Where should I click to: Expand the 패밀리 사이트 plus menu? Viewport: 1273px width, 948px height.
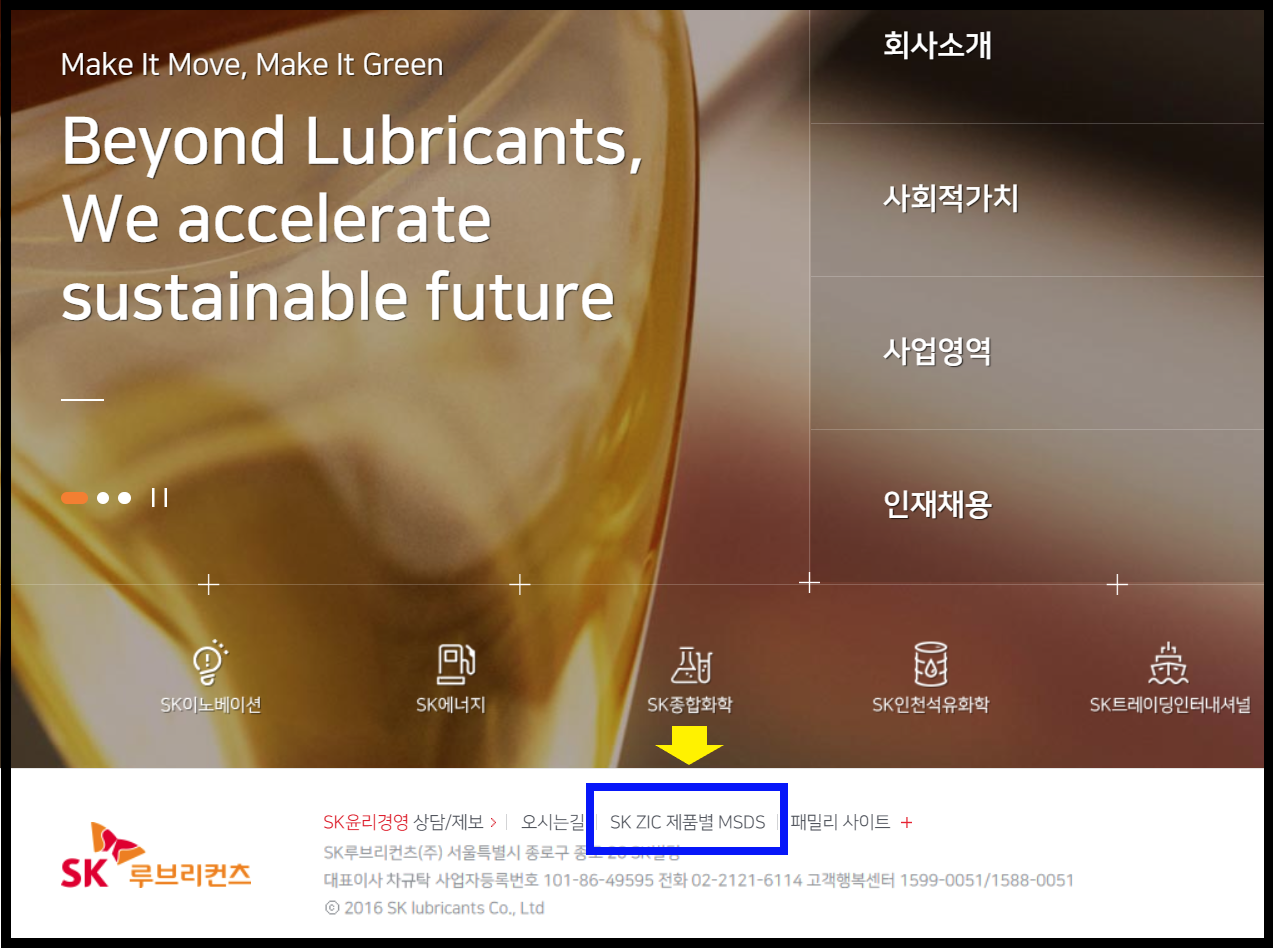(907, 822)
